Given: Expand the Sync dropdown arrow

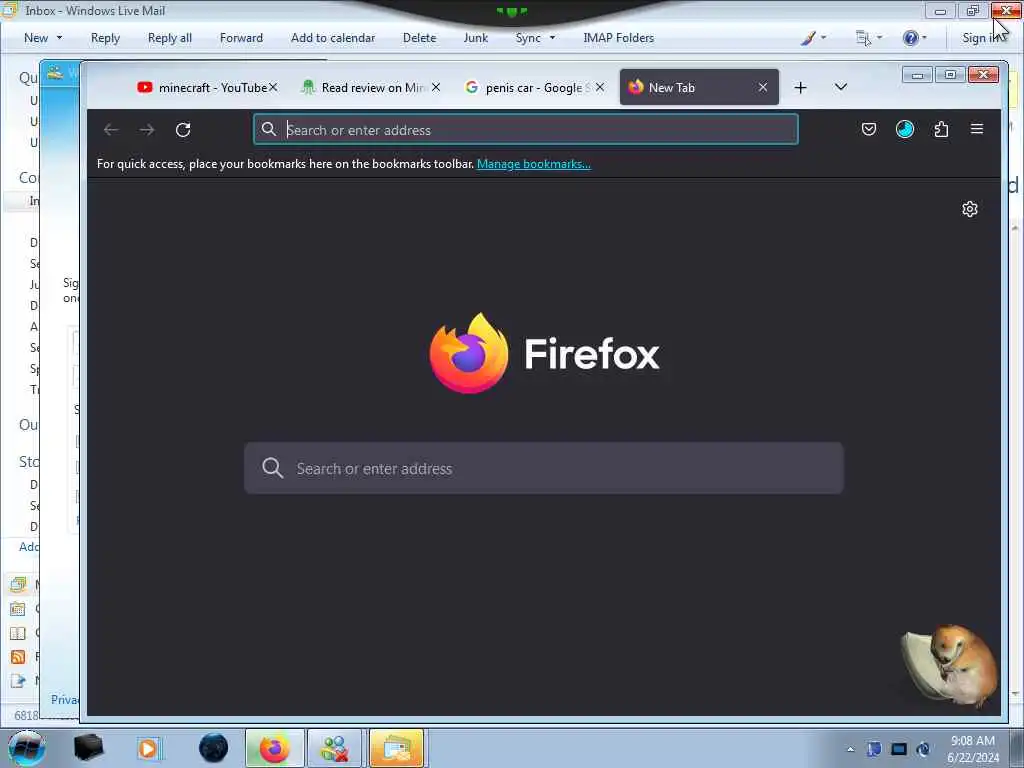Looking at the screenshot, I should [552, 38].
